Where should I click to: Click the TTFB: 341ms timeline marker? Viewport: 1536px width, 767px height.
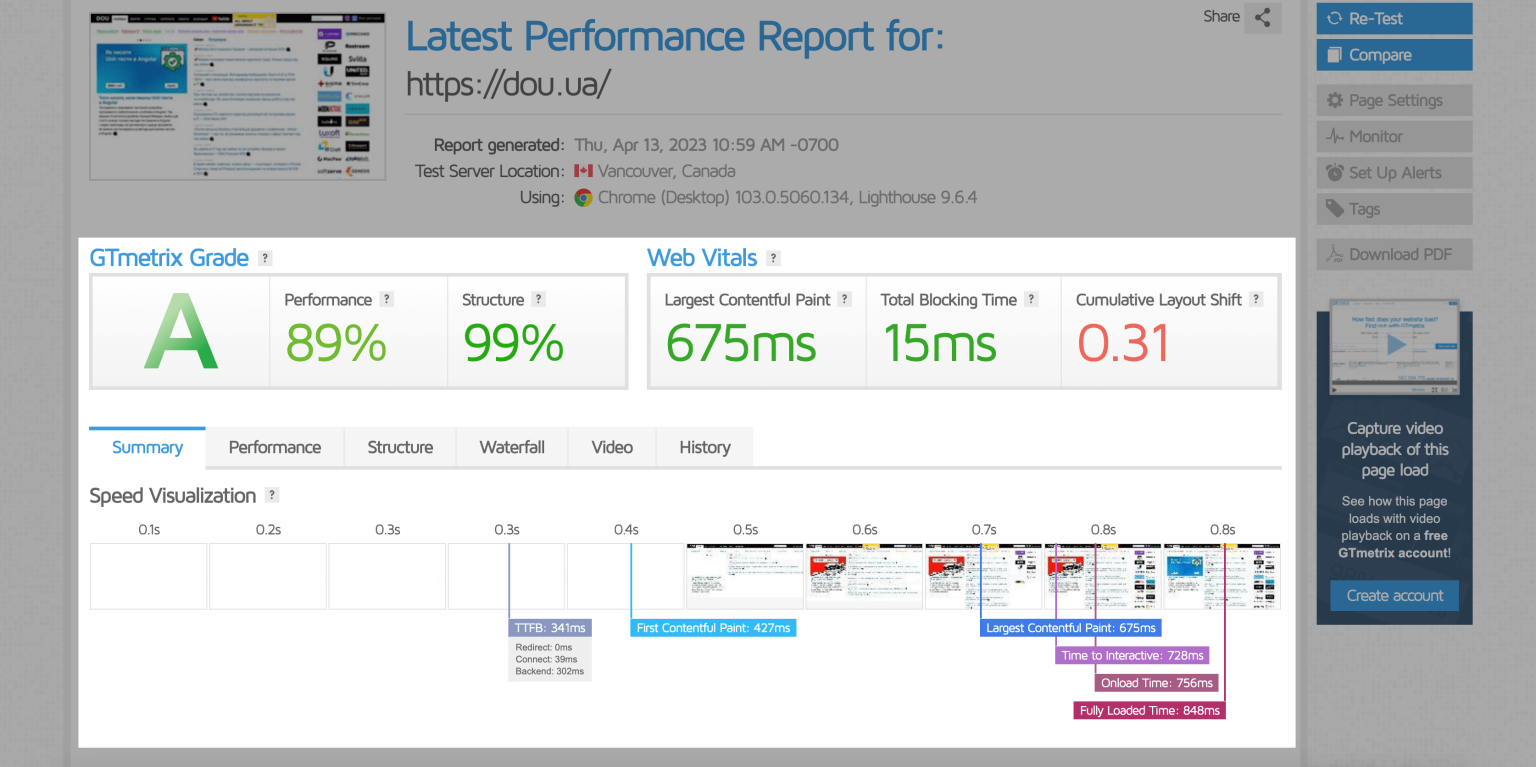549,628
